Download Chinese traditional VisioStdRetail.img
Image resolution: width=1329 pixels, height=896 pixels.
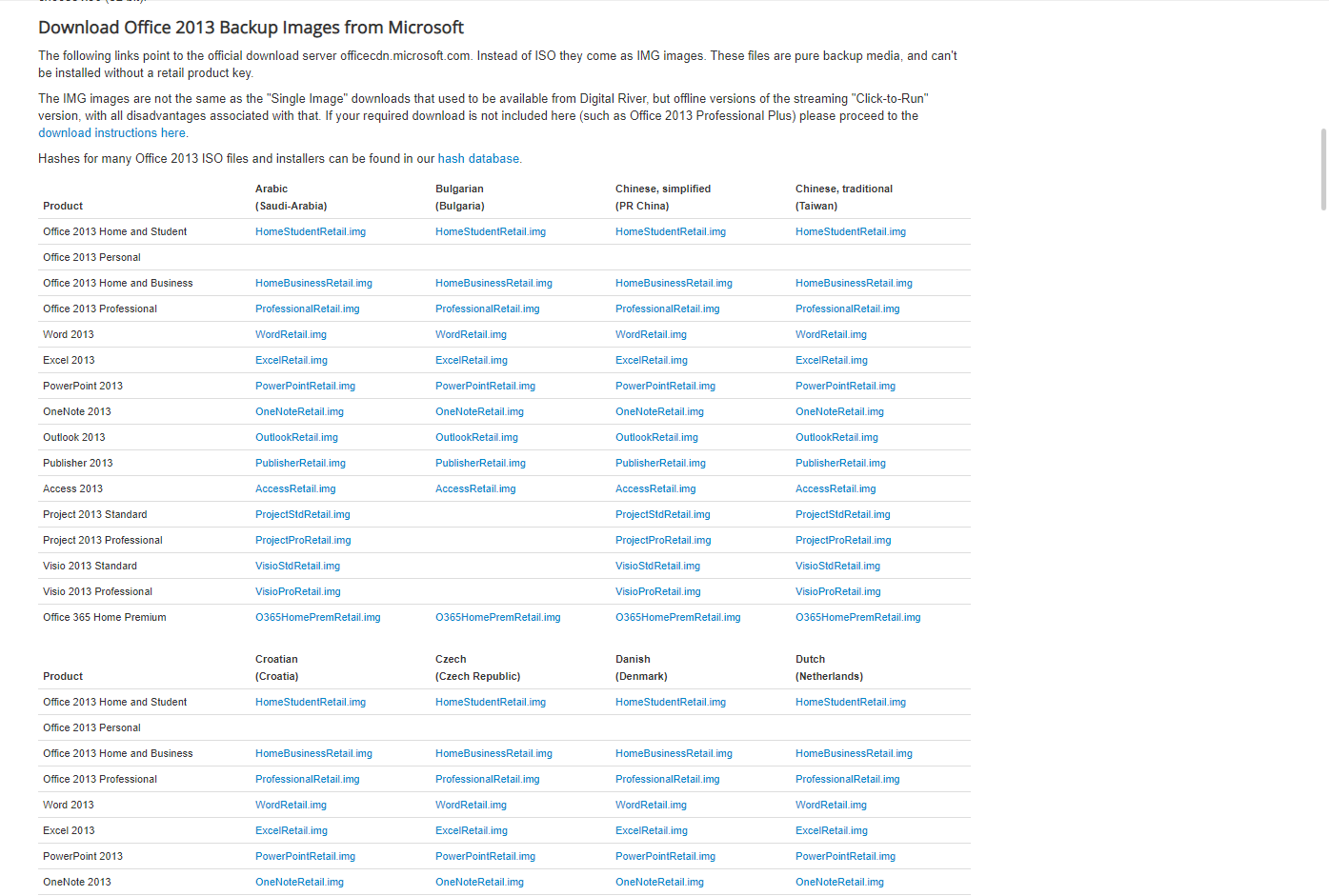point(837,567)
